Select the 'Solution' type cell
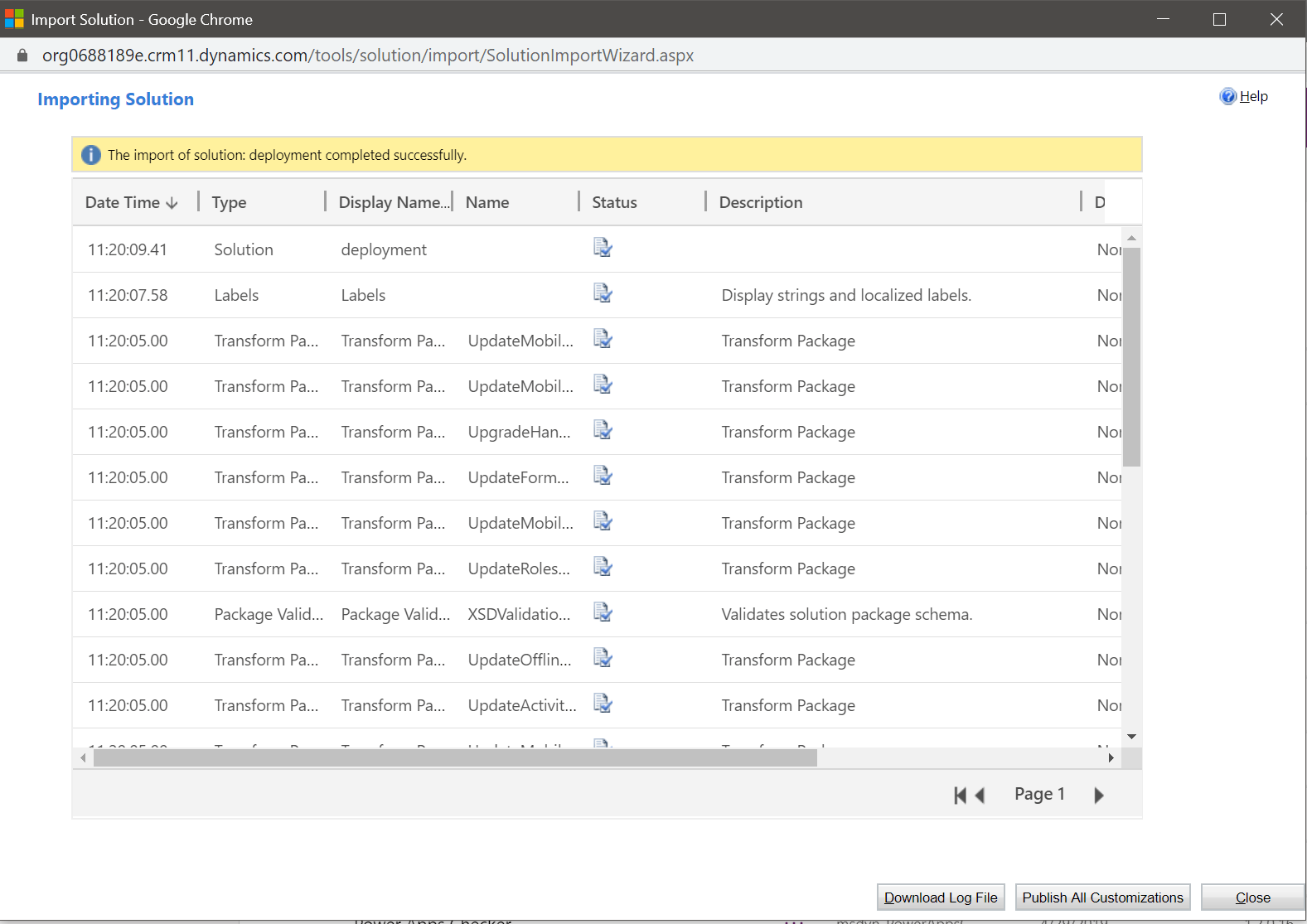 (x=244, y=249)
